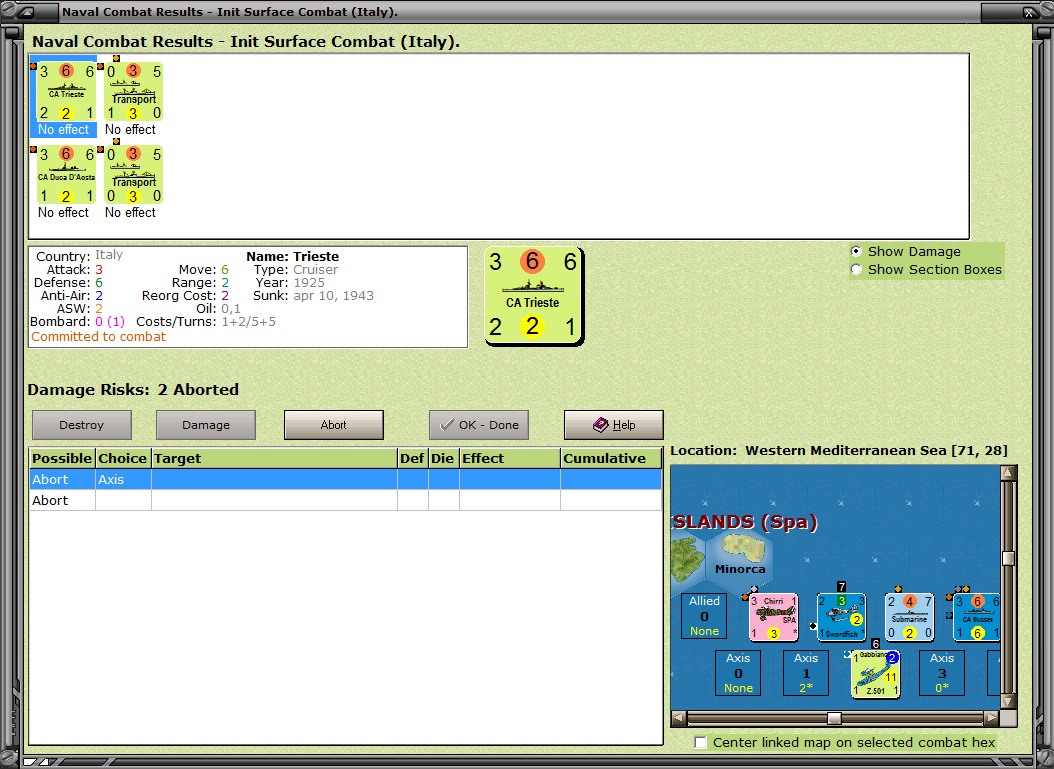Select the Transport counter beside Duca D'Aosta
The image size is (1054, 769).
134,175
